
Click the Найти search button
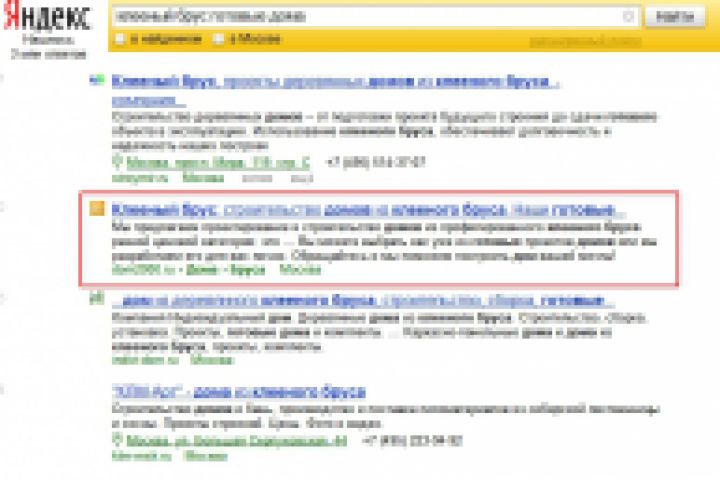[x=675, y=17]
